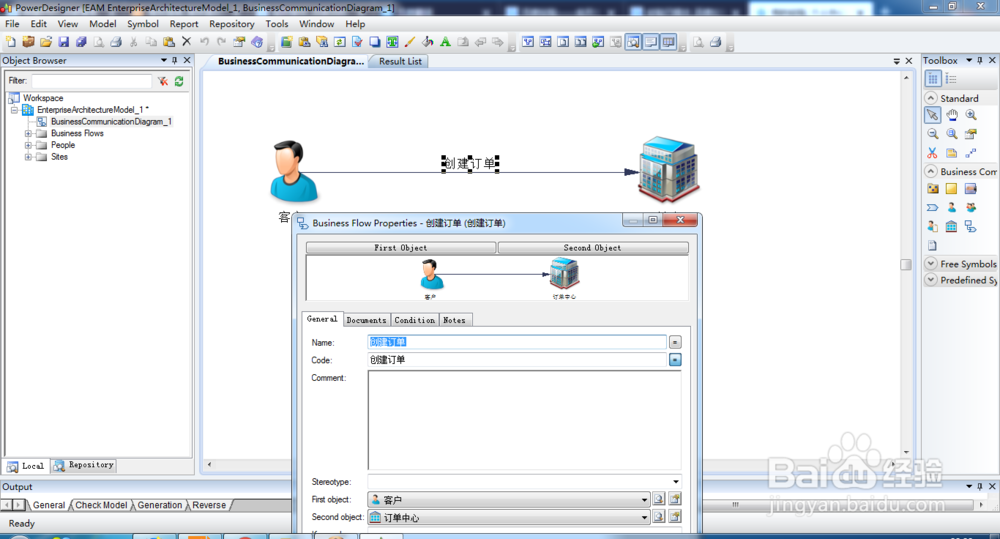This screenshot has height=539, width=1000.
Task: Click the diagram vertical scrollbar up arrow
Action: (x=906, y=77)
